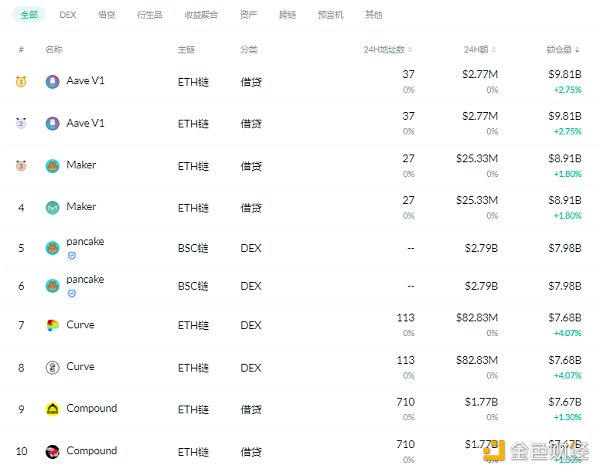Select the 衍生品 tab
Screen dimensions: 600x472
coord(149,15)
